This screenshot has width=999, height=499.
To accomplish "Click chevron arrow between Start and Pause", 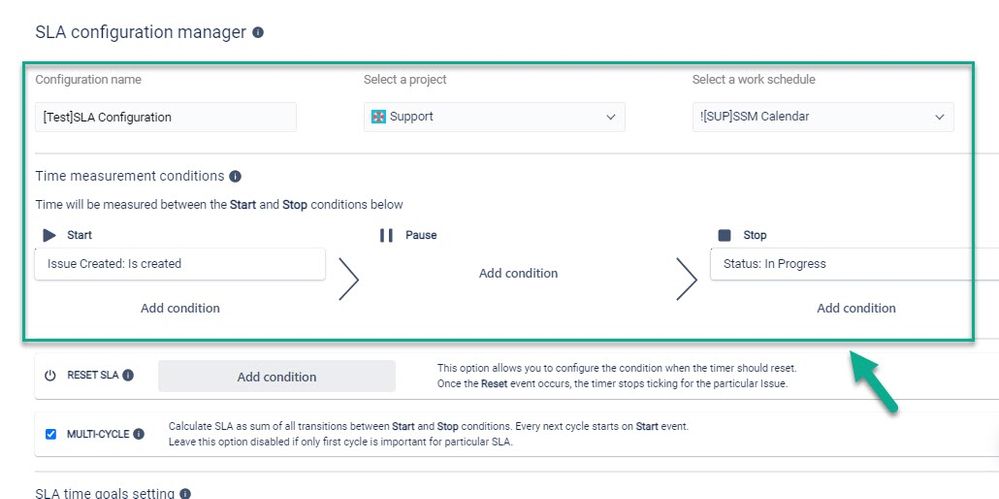I will [x=348, y=280].
